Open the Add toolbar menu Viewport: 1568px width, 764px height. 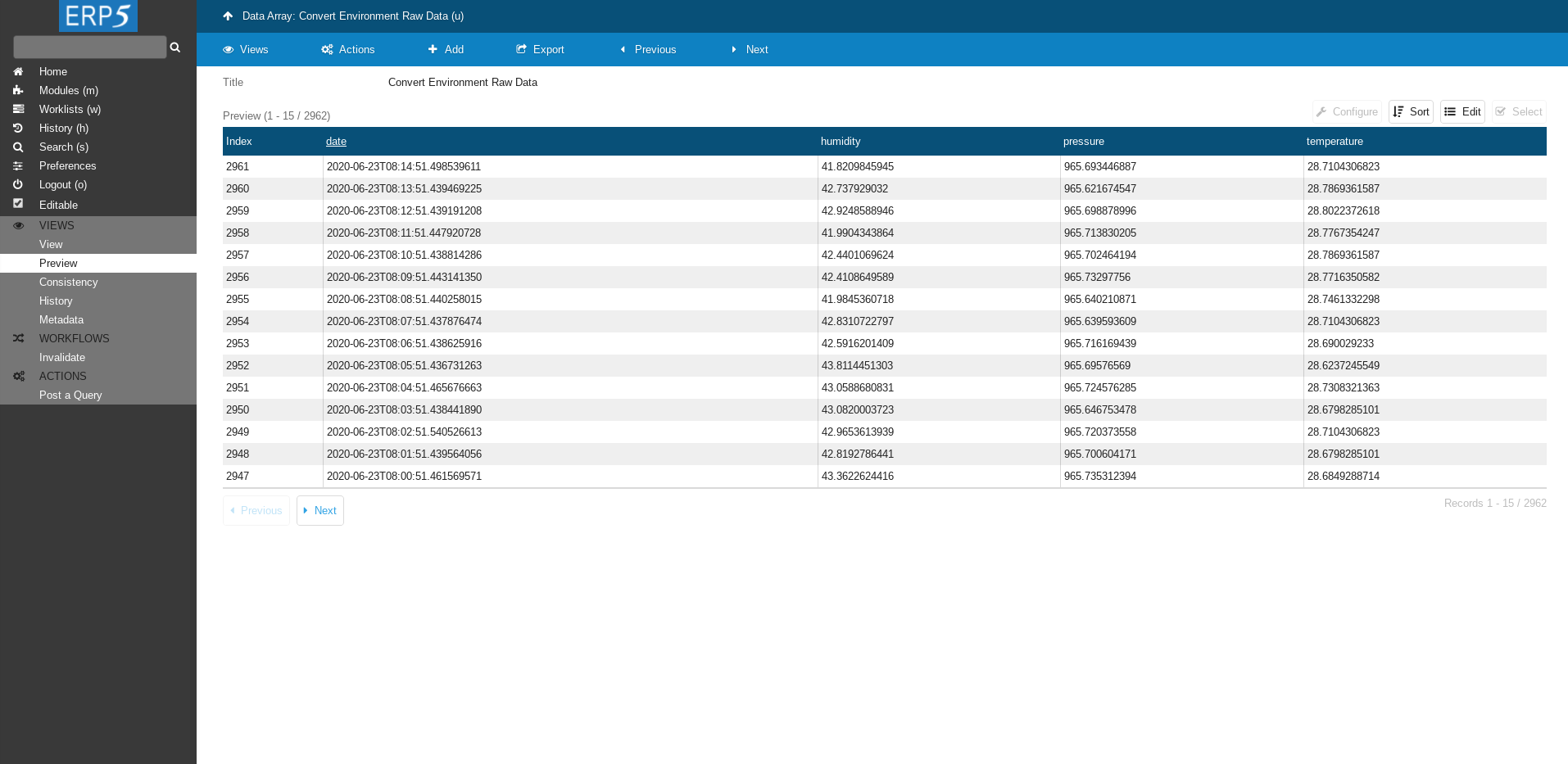coord(446,50)
